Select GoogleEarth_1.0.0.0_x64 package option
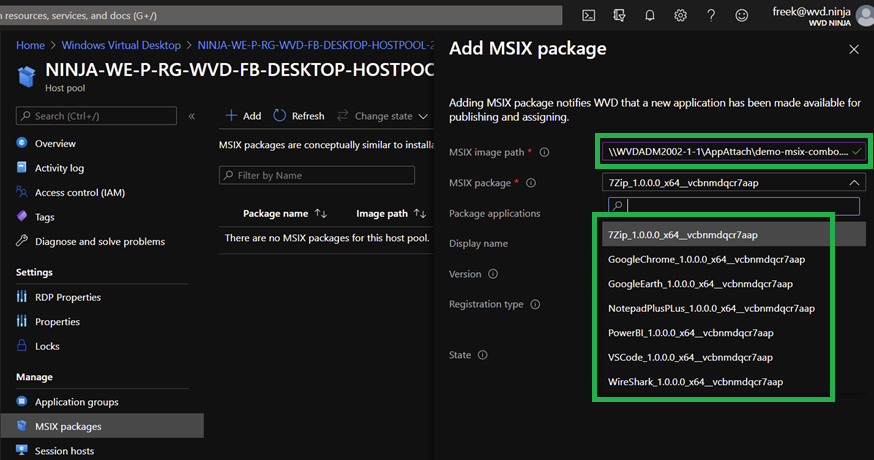The image size is (874, 460). 734,284
